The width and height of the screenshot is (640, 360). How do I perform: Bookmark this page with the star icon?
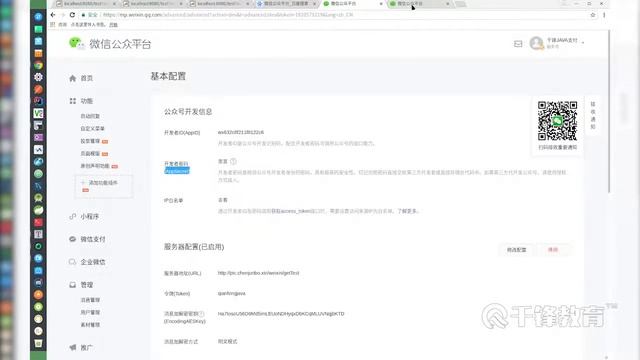[x=593, y=15]
